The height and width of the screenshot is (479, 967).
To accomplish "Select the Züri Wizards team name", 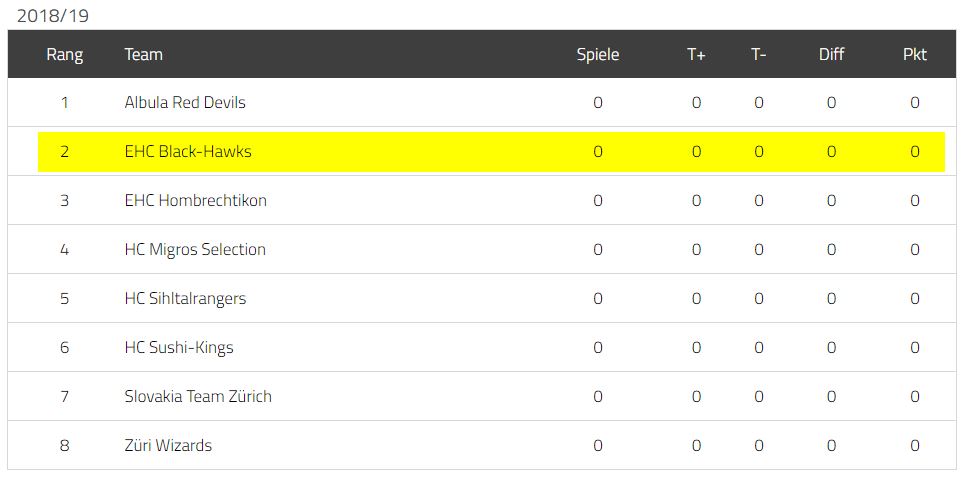I will tap(168, 445).
